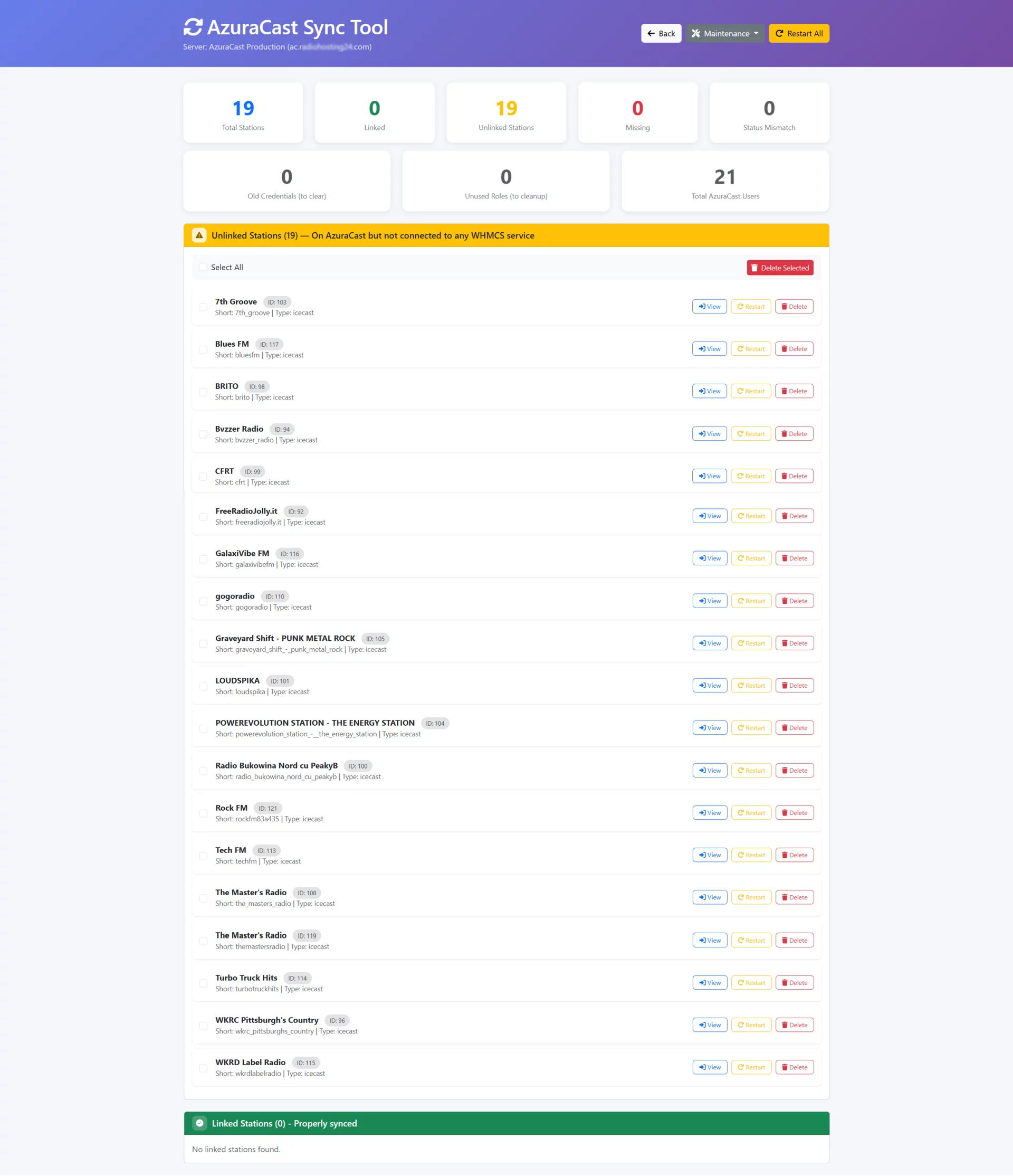1013x1176 pixels.
Task: Restart the Turbo Truck Hits station
Action: pos(751,982)
